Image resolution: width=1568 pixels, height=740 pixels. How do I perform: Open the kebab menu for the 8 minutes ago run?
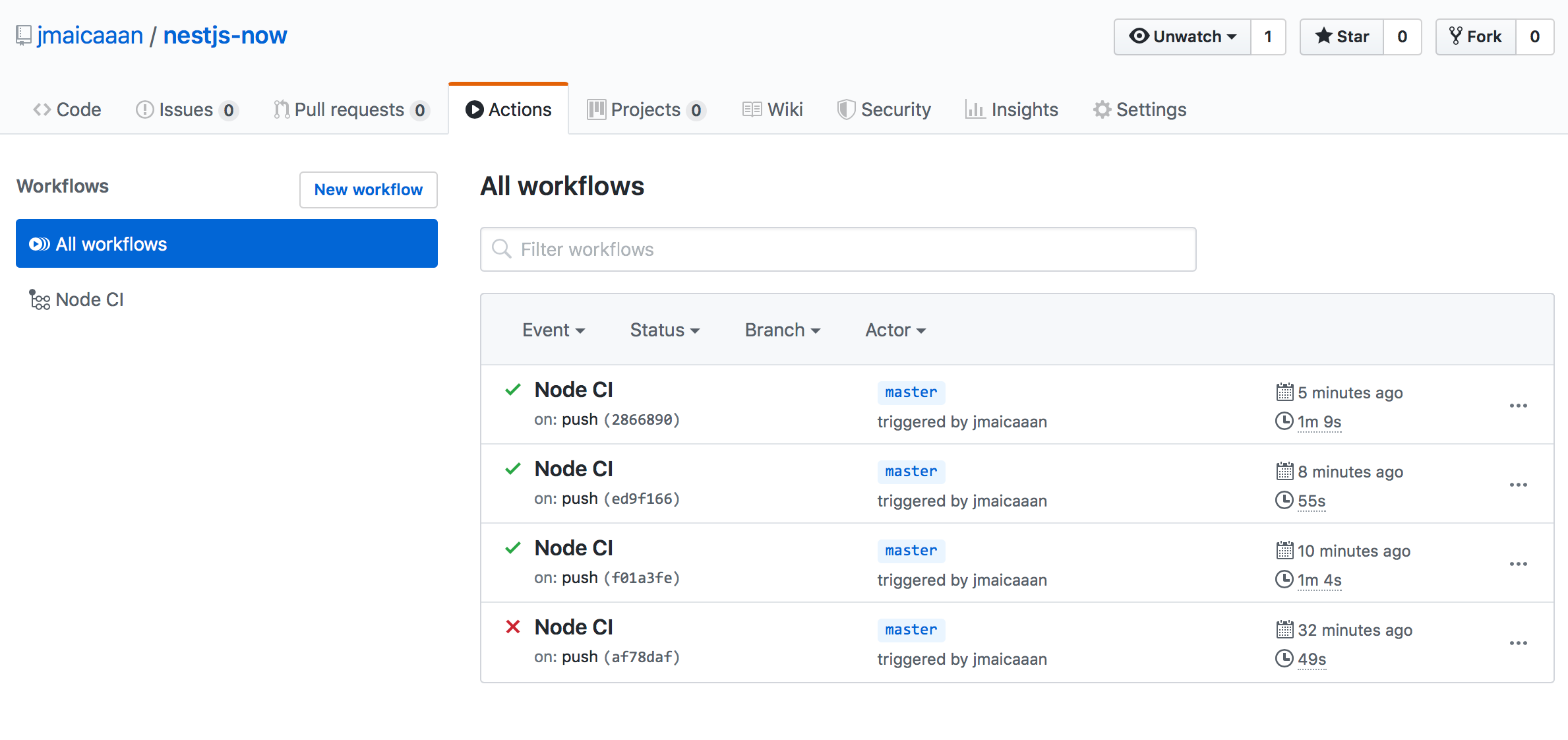[1519, 485]
